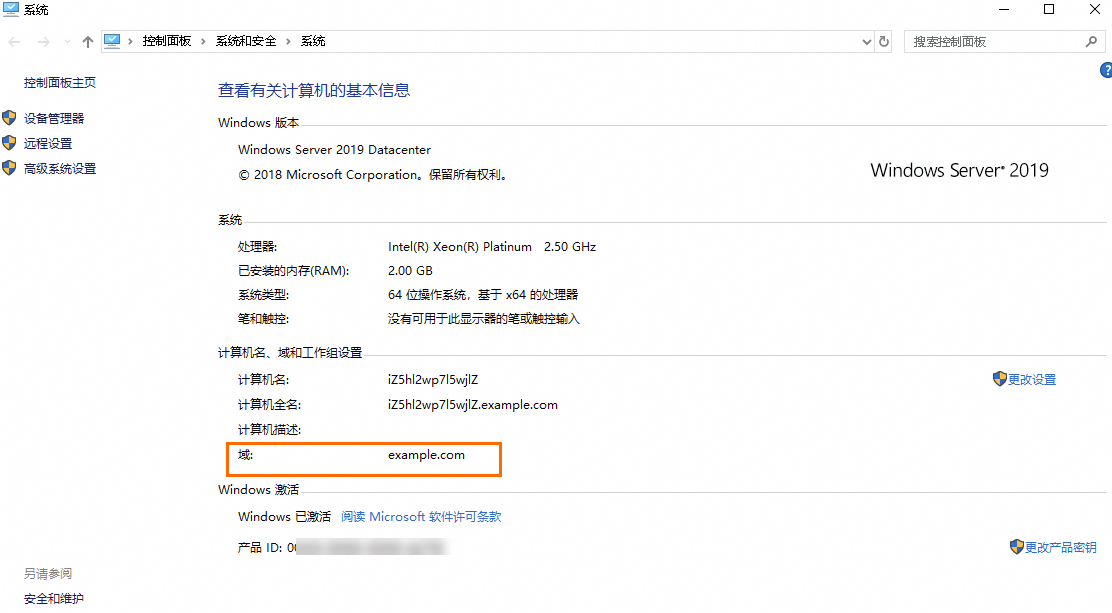This screenshot has height=613, width=1112.
Task: Click shield icon beside 更改设置
Action: pos(1000,379)
